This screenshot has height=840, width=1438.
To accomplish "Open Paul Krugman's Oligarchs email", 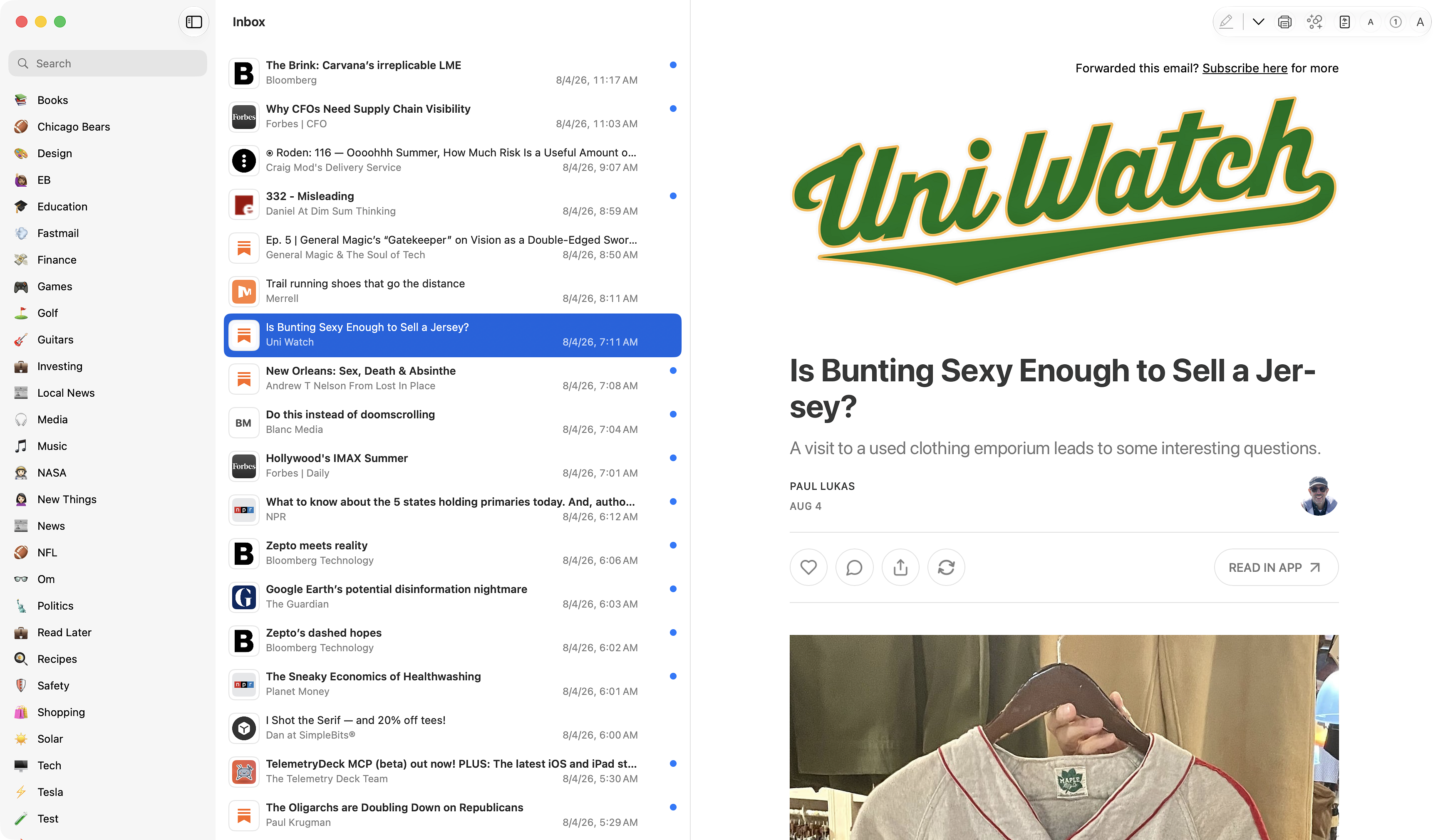I will coord(453,815).
